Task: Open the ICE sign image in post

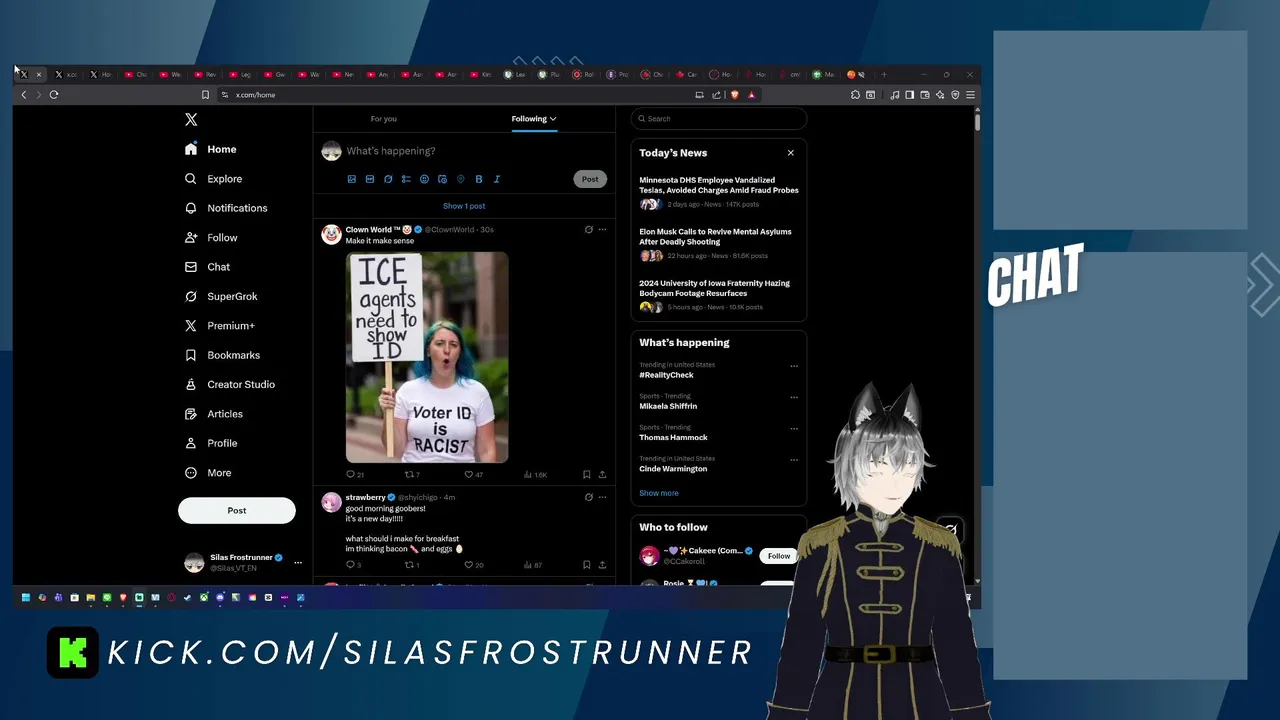Action: click(427, 357)
